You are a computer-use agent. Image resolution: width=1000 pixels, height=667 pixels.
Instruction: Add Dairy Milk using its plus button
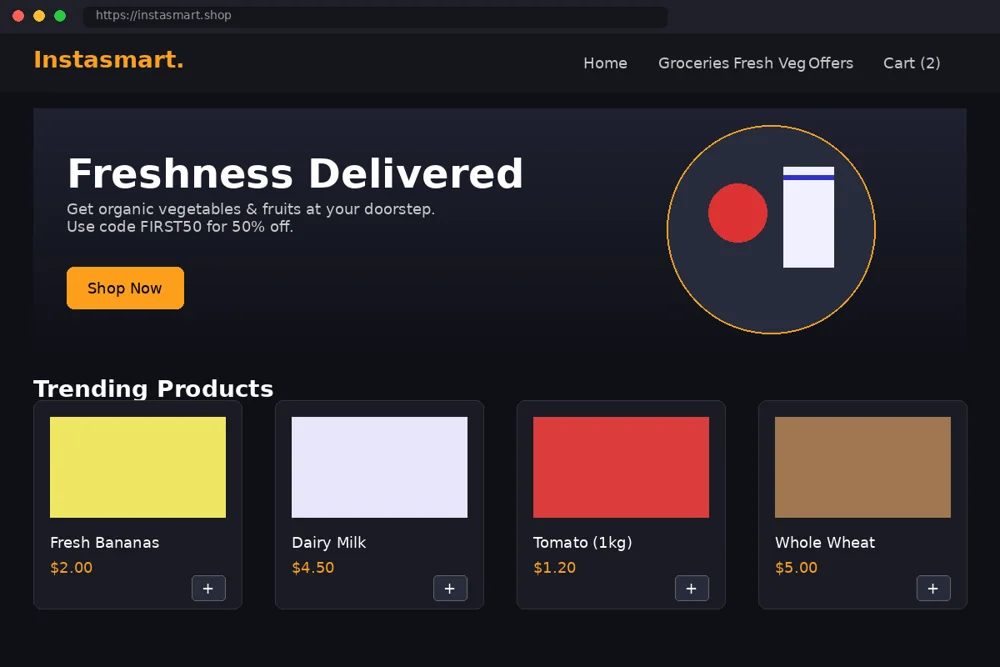[450, 588]
